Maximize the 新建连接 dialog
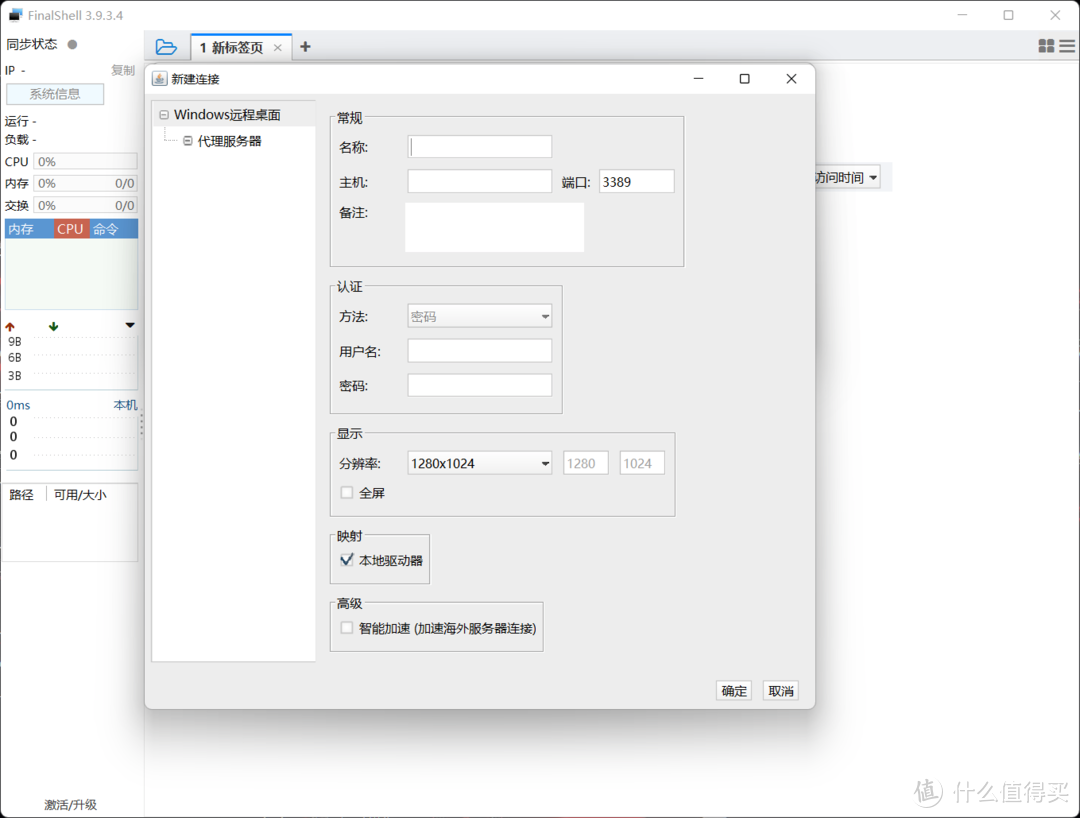 pos(745,78)
